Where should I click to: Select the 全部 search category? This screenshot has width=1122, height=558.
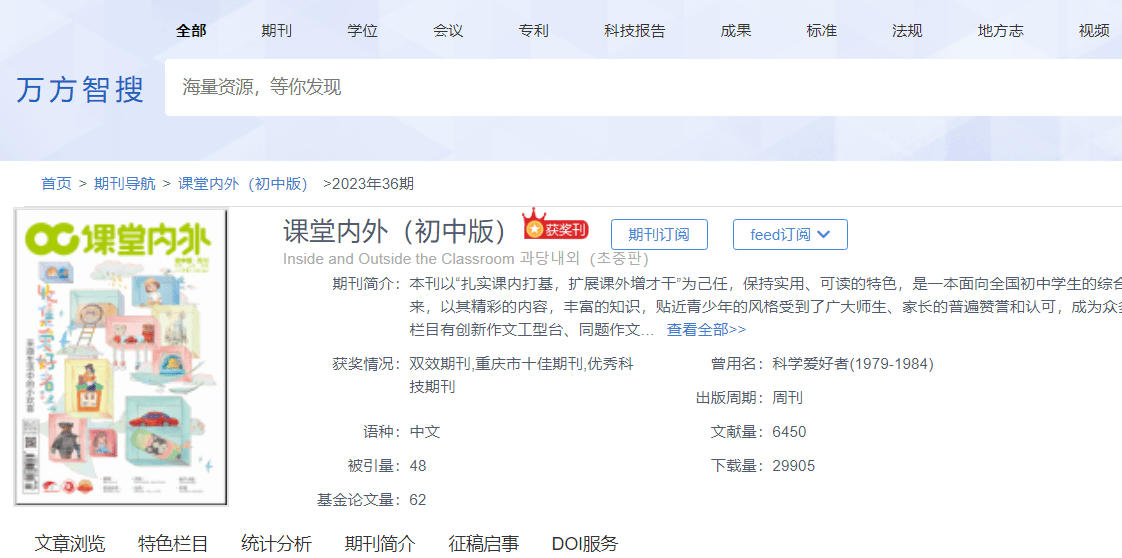pyautogui.click(x=191, y=31)
